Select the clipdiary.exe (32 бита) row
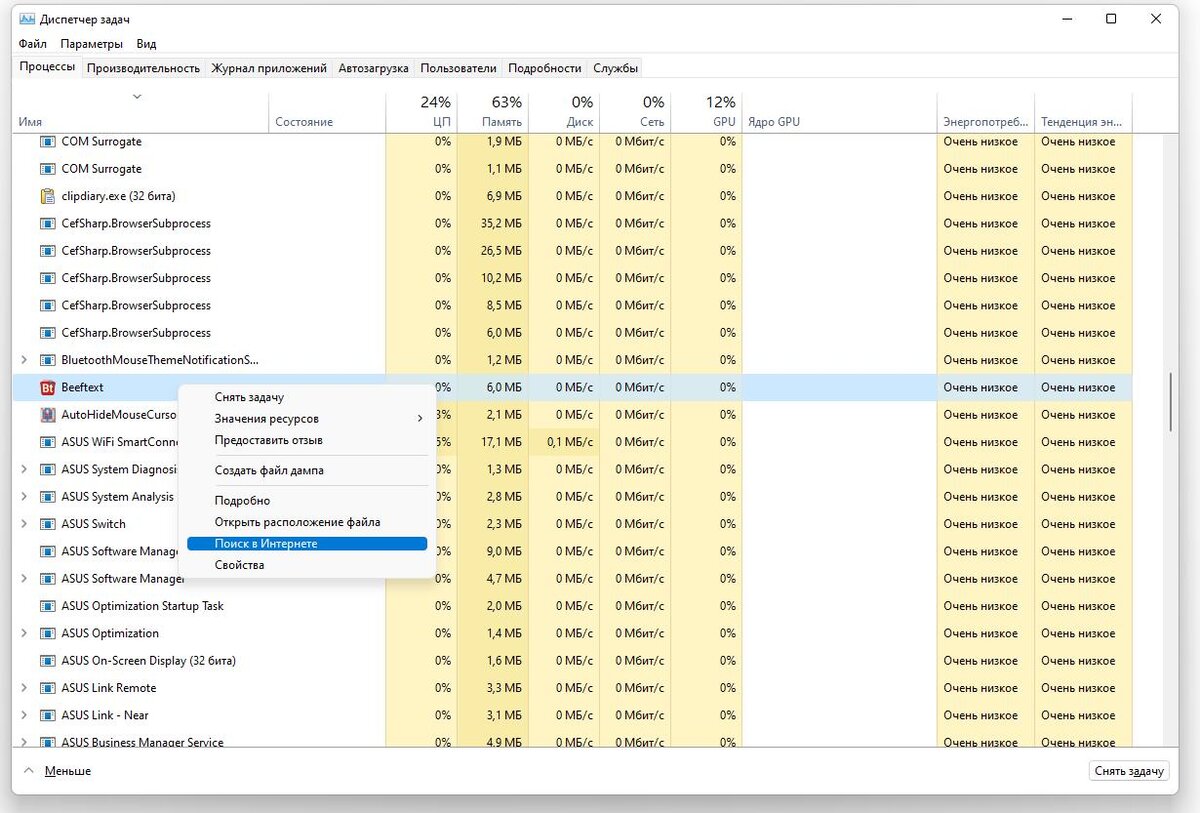The width and height of the screenshot is (1200, 813). 572,196
